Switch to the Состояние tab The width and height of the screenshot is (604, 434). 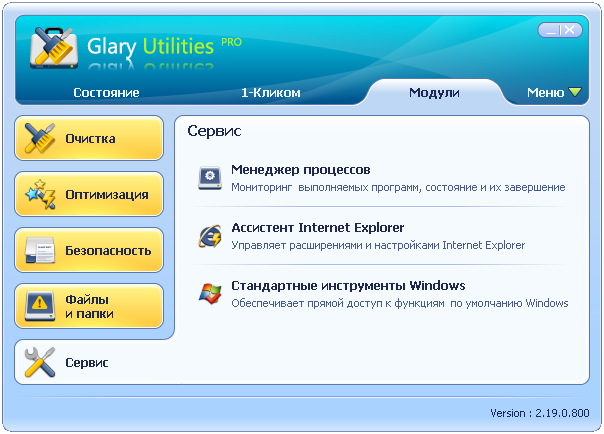106,92
